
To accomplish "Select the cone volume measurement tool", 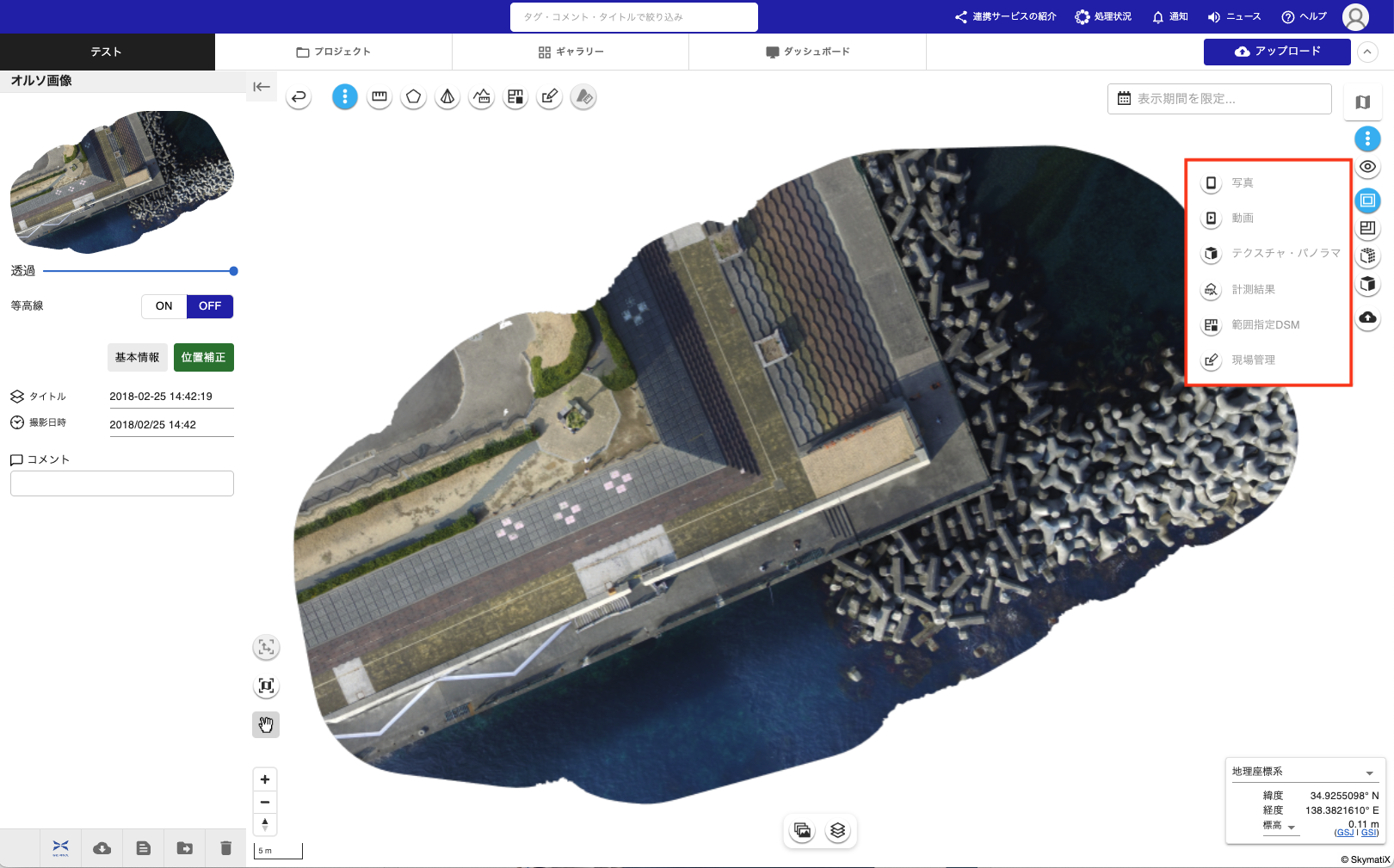I will (447, 97).
